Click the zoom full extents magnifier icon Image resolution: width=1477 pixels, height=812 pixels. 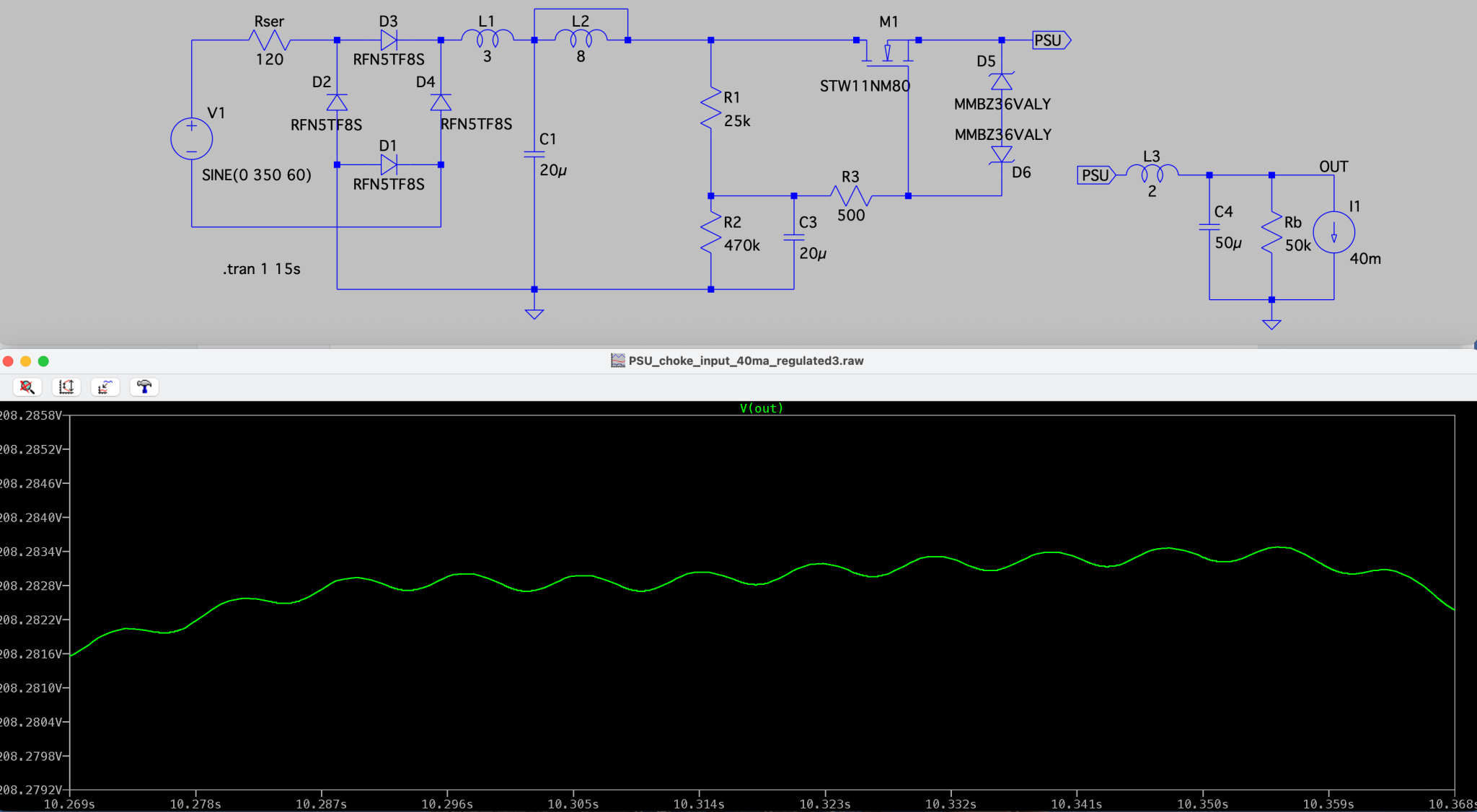click(27, 387)
